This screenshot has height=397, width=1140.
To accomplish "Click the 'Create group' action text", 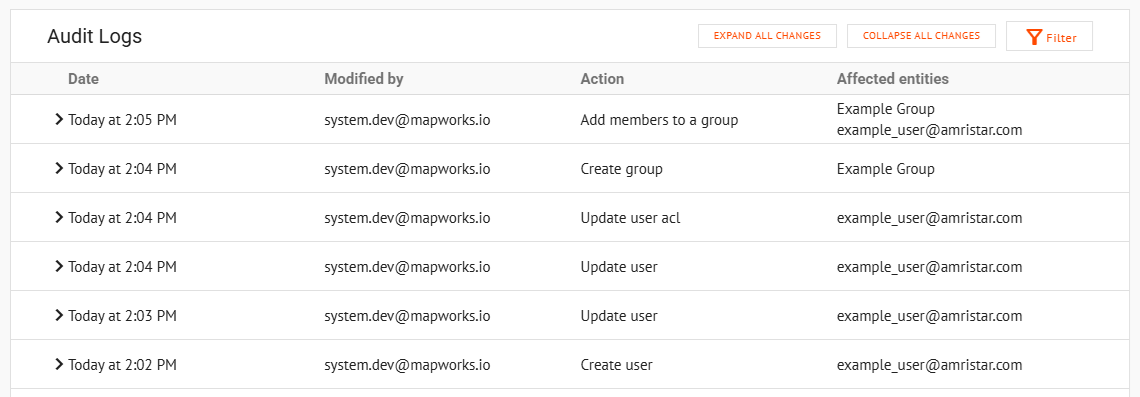I will point(622,169).
